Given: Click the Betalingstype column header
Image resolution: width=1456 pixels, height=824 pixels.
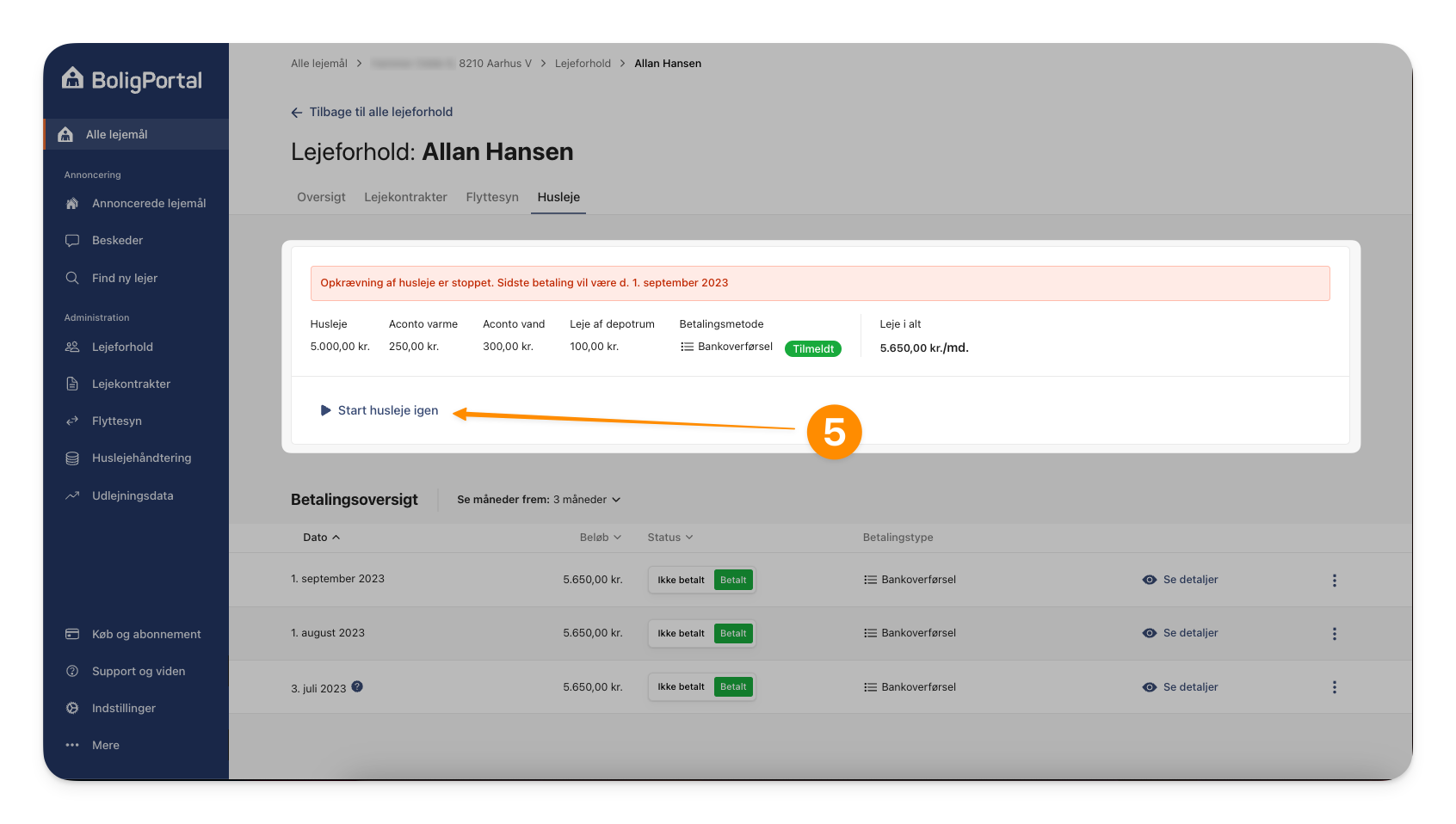Looking at the screenshot, I should [x=898, y=538].
